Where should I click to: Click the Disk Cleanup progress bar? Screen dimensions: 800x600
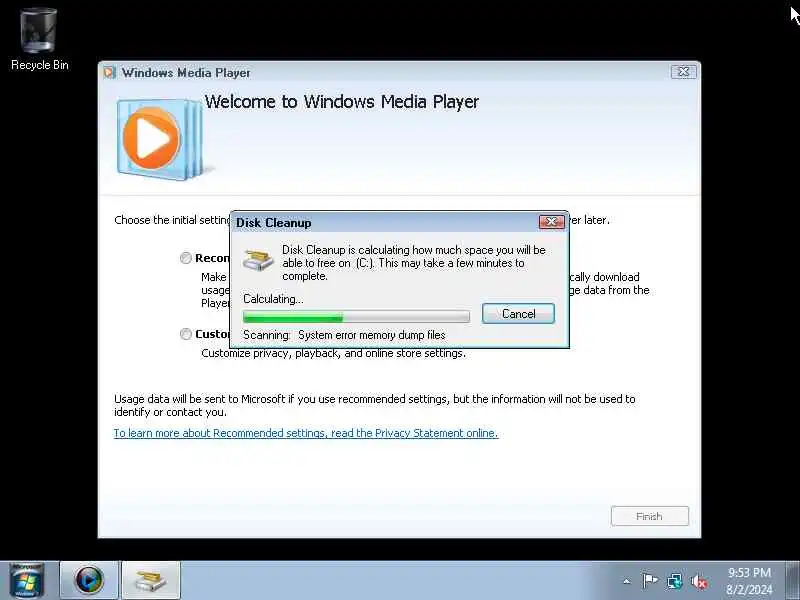pos(356,317)
